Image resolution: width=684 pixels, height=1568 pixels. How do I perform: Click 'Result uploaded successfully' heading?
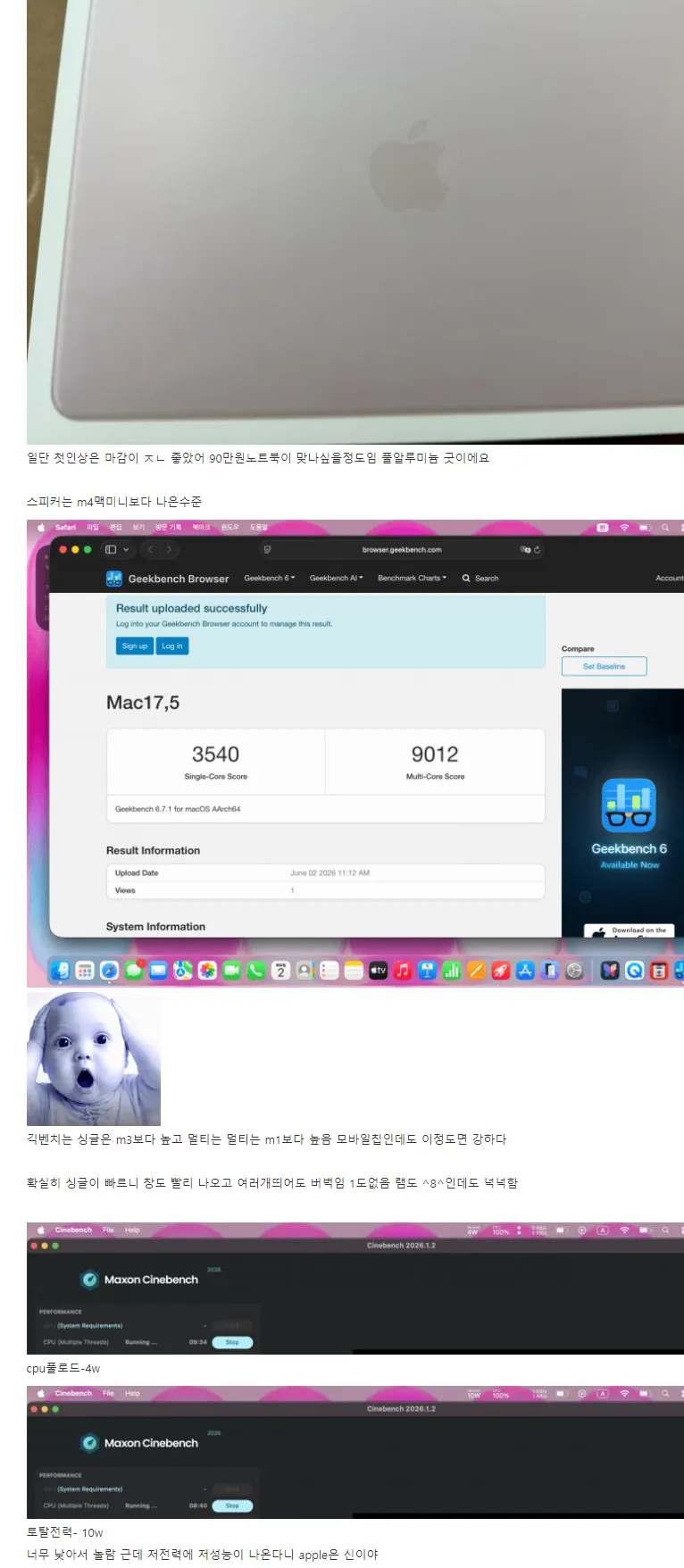192,608
